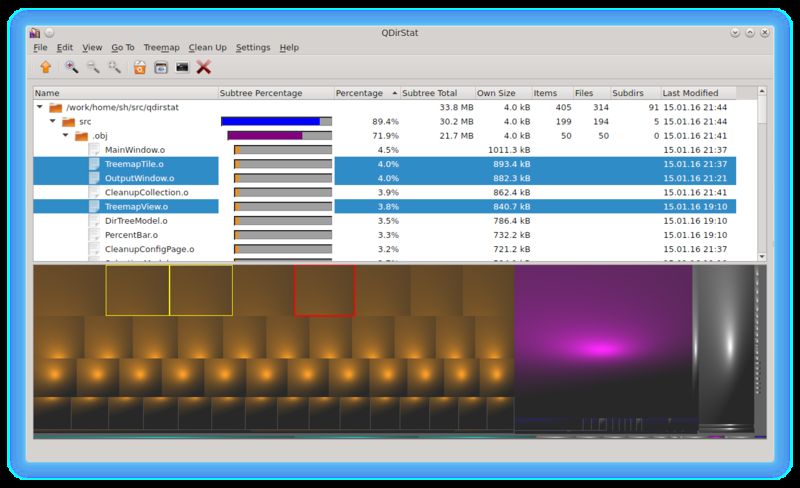Open the Clean Up menu
The height and width of the screenshot is (488, 800).
(x=208, y=47)
